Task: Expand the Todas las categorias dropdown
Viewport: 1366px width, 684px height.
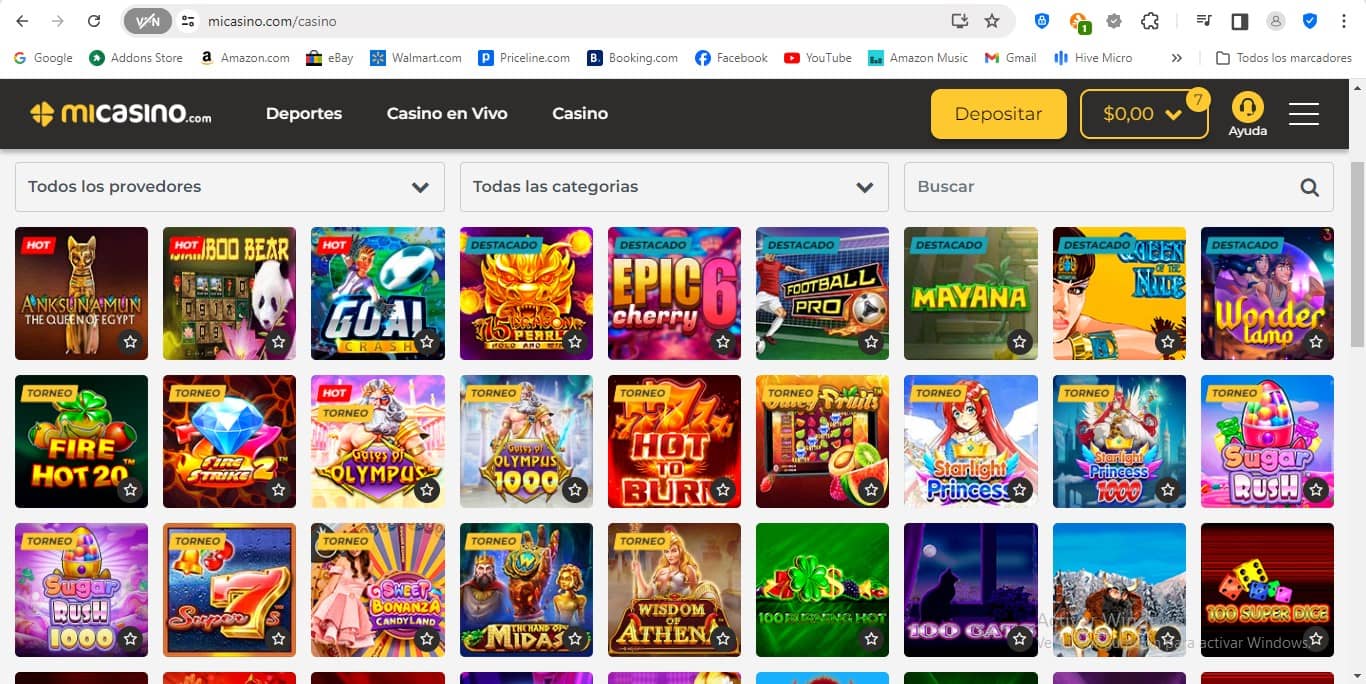Action: pyautogui.click(x=864, y=187)
